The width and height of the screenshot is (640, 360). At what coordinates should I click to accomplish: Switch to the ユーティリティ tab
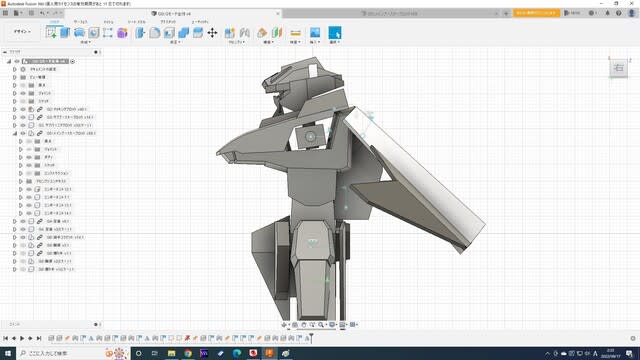point(200,22)
